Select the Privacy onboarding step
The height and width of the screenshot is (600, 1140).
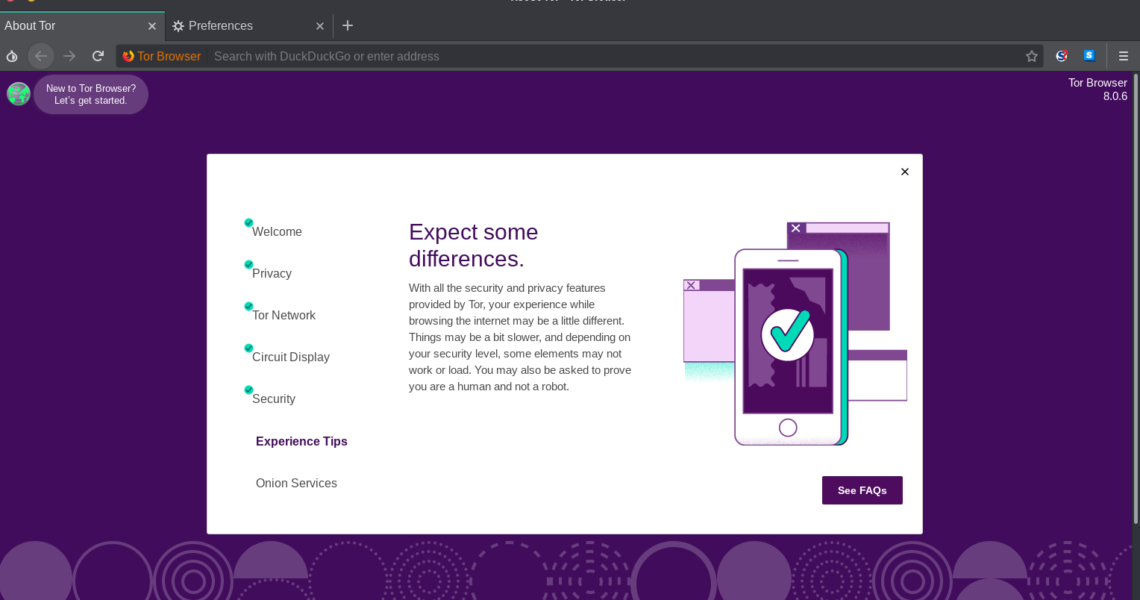pos(271,273)
